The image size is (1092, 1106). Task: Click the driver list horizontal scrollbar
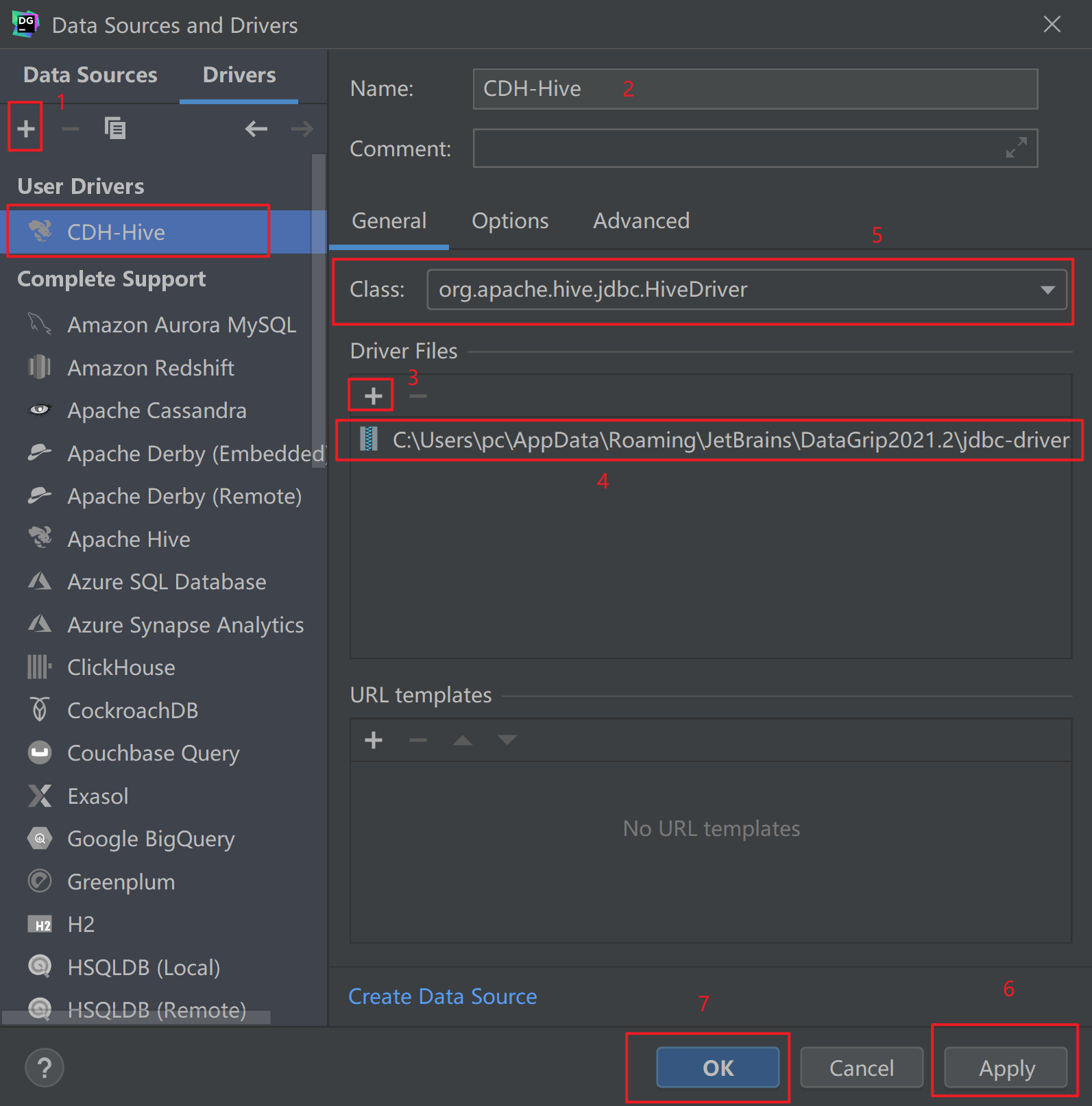pos(136,1018)
